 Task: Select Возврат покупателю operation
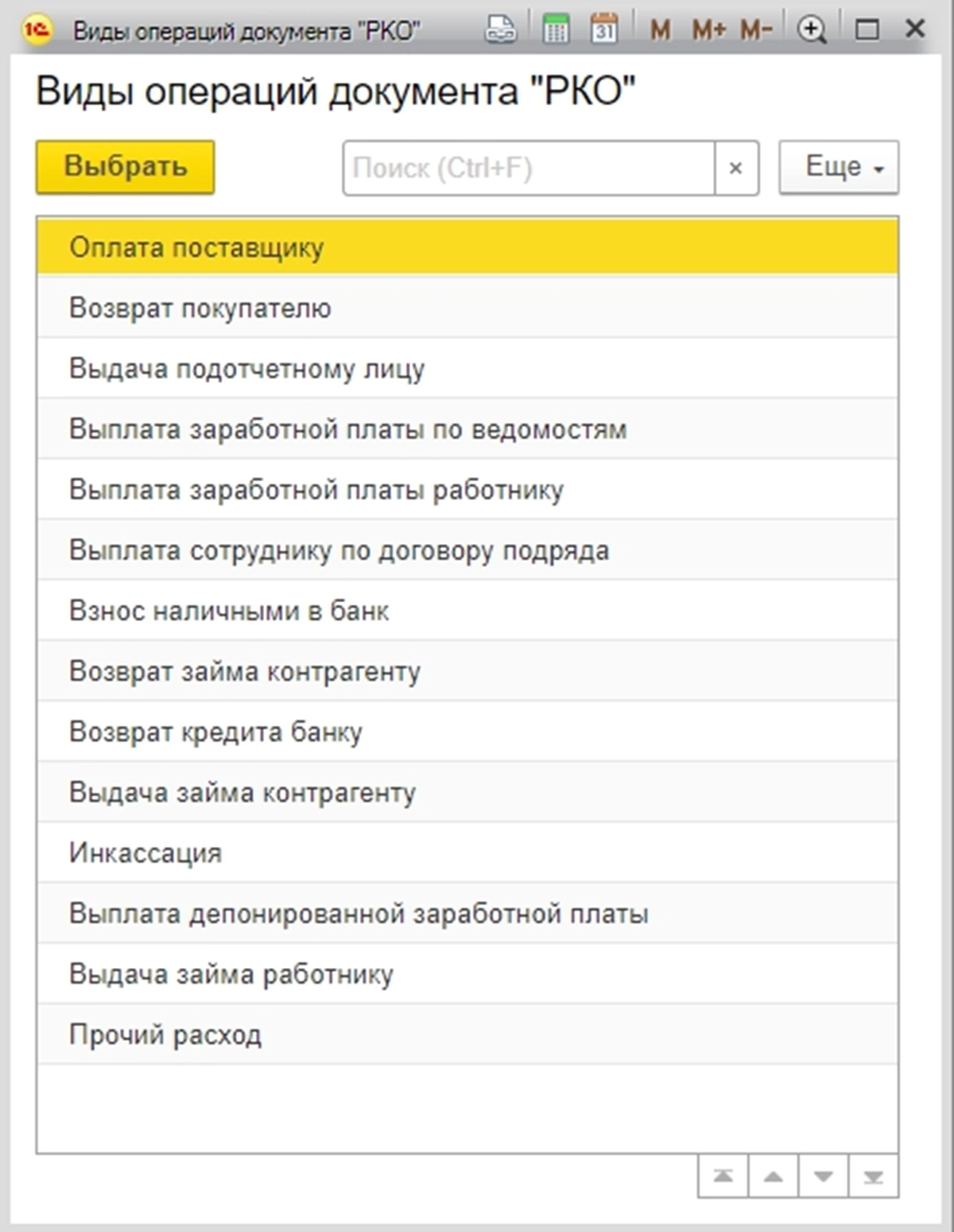point(200,308)
